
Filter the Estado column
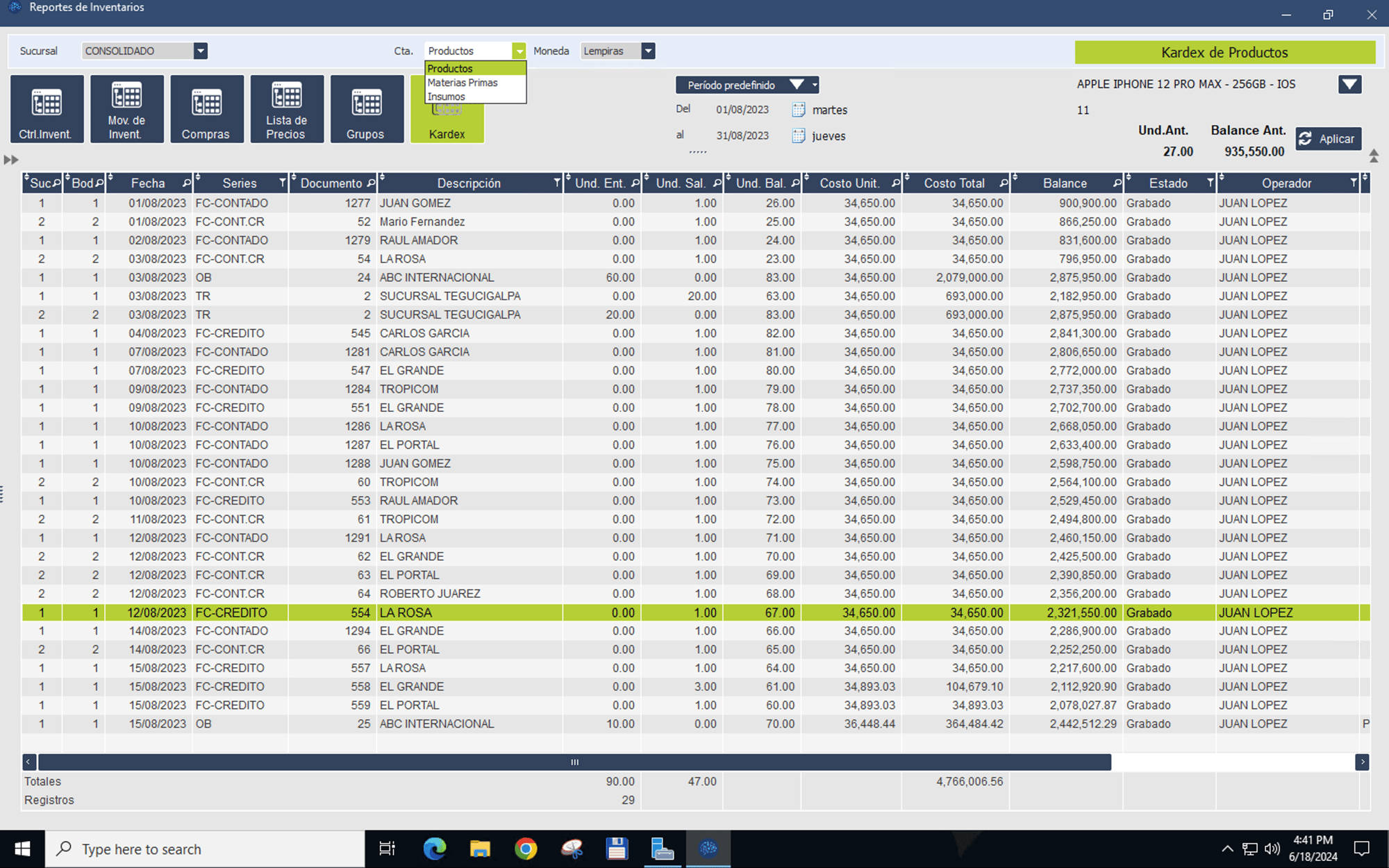(1210, 183)
